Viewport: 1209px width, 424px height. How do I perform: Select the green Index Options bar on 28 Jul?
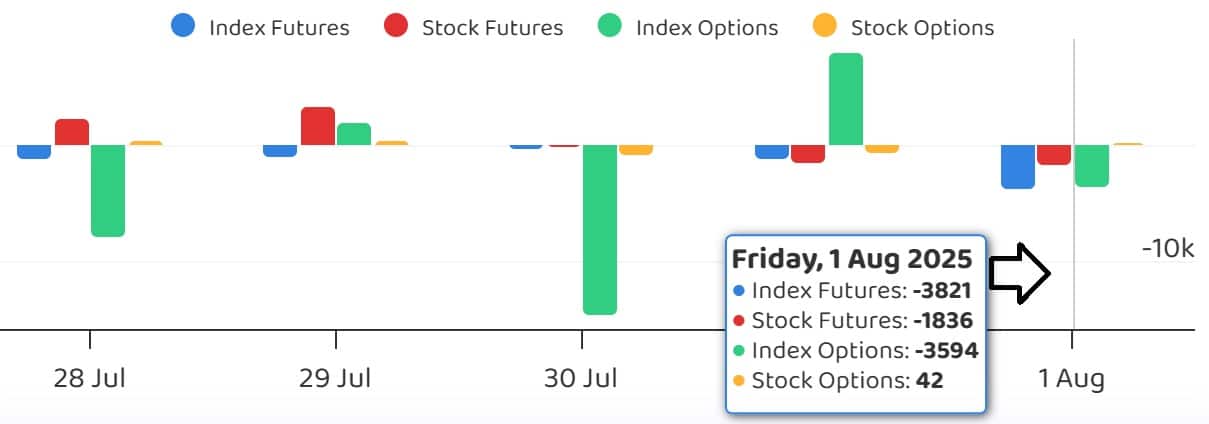click(108, 190)
